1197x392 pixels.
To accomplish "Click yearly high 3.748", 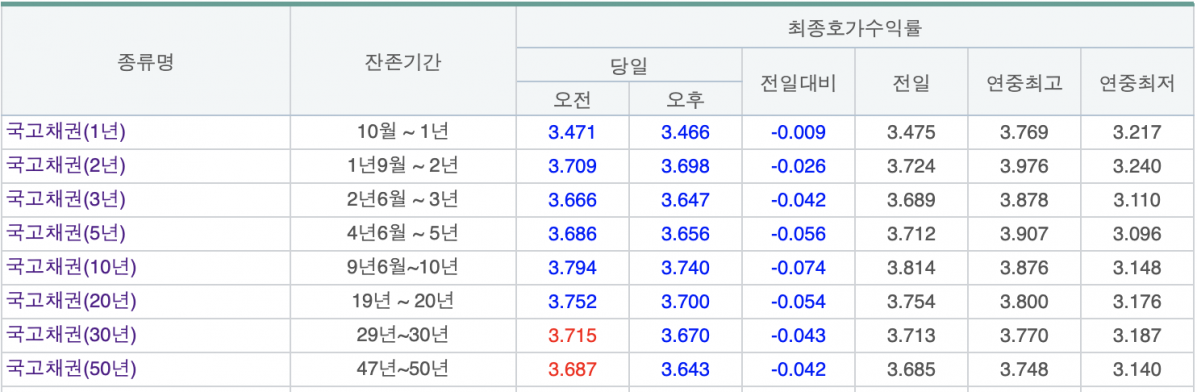I will point(1024,370).
